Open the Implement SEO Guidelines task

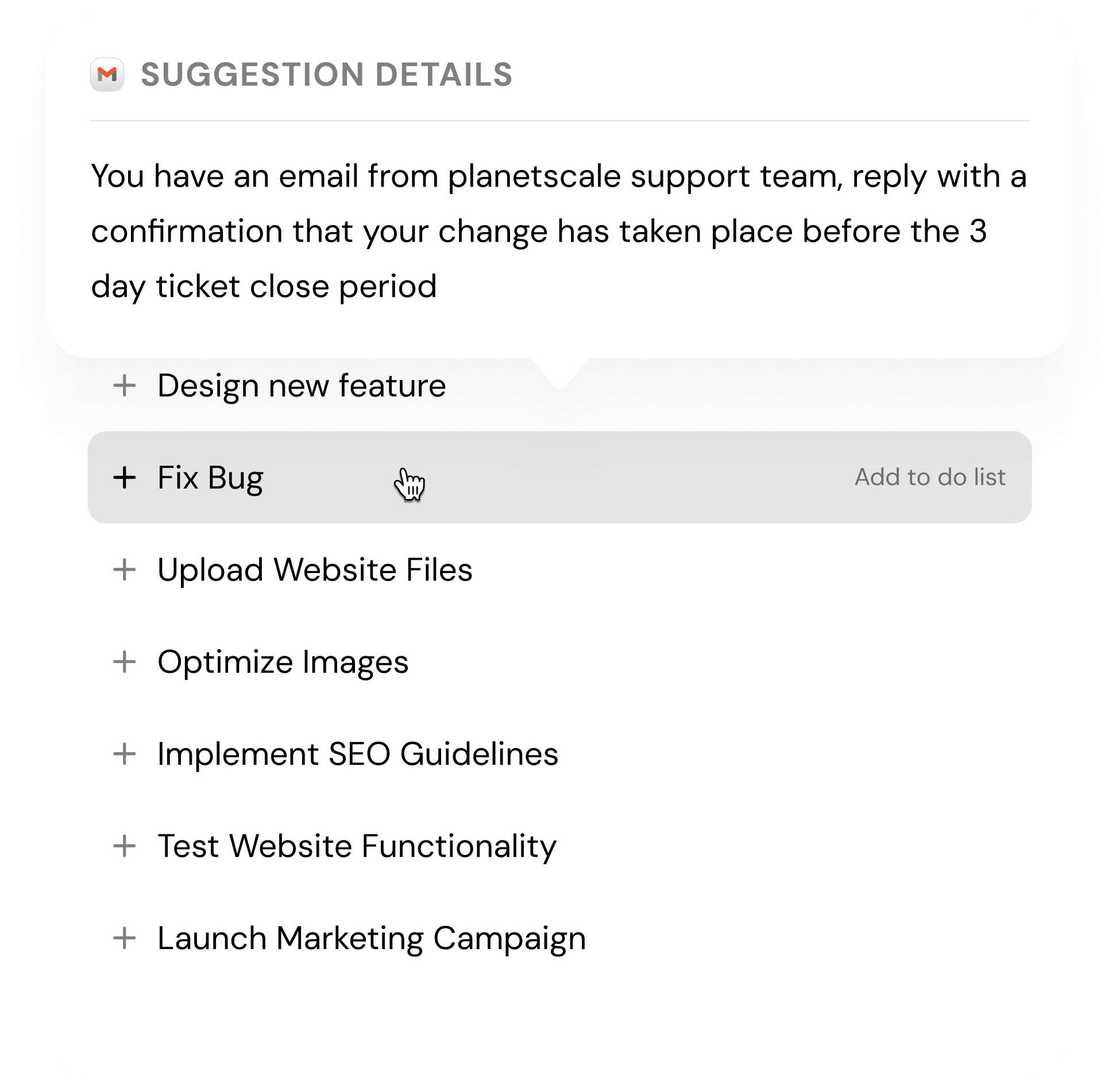(x=357, y=754)
